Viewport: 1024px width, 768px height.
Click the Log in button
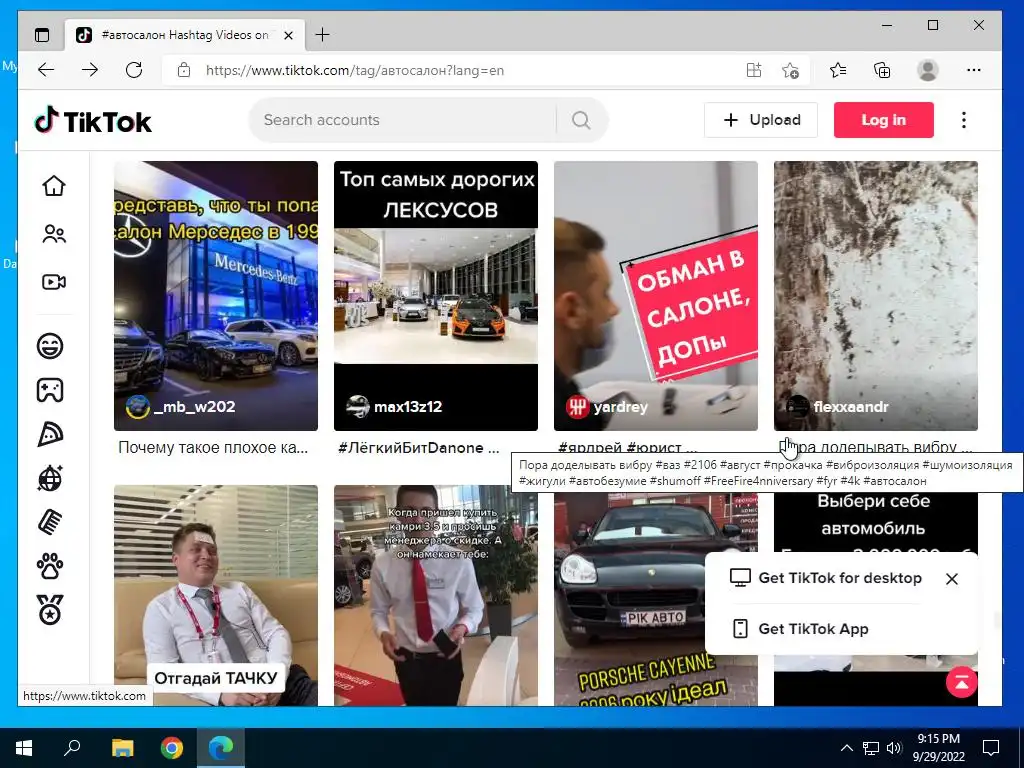[884, 120]
